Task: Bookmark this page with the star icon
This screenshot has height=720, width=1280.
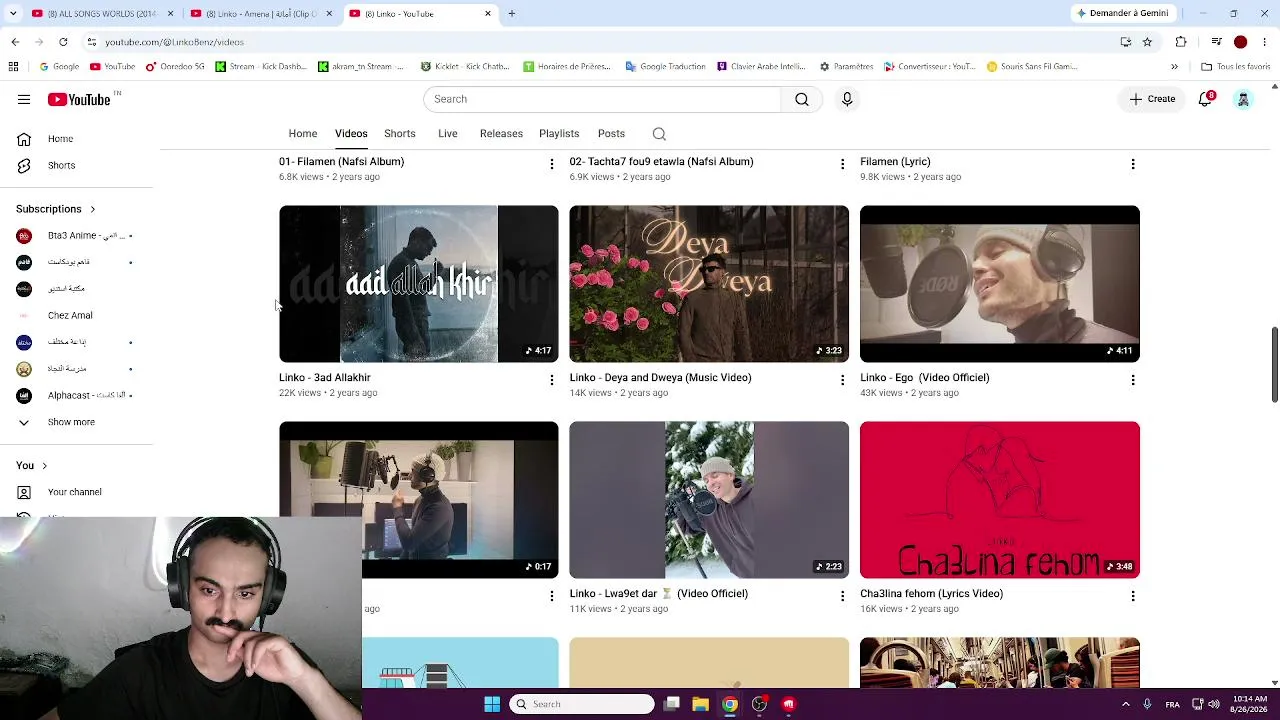Action: point(1147,42)
